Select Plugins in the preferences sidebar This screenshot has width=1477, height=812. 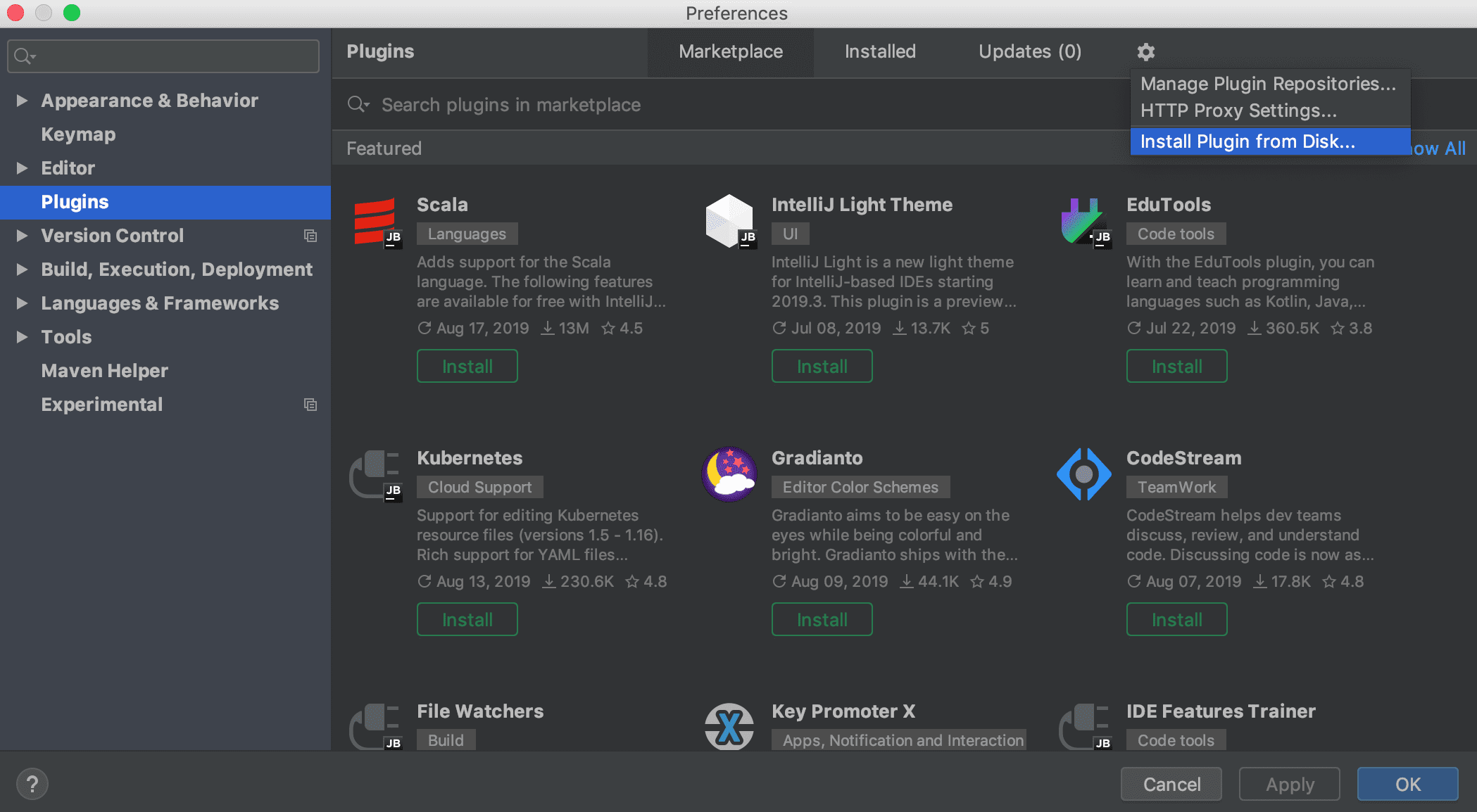pyautogui.click(x=75, y=202)
